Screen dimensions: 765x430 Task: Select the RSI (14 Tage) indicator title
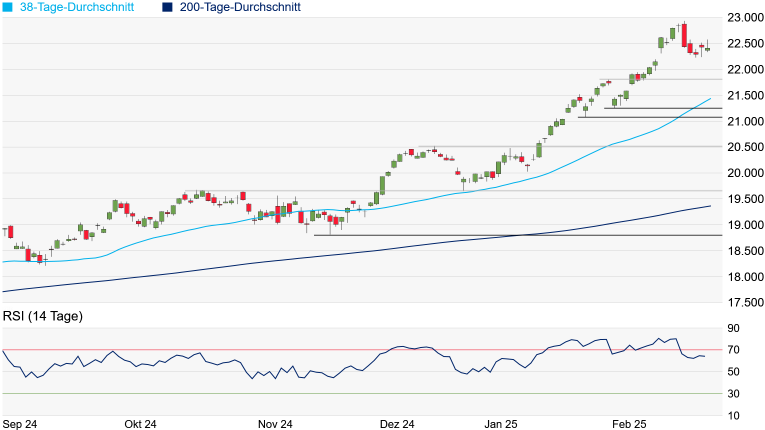coord(42,316)
